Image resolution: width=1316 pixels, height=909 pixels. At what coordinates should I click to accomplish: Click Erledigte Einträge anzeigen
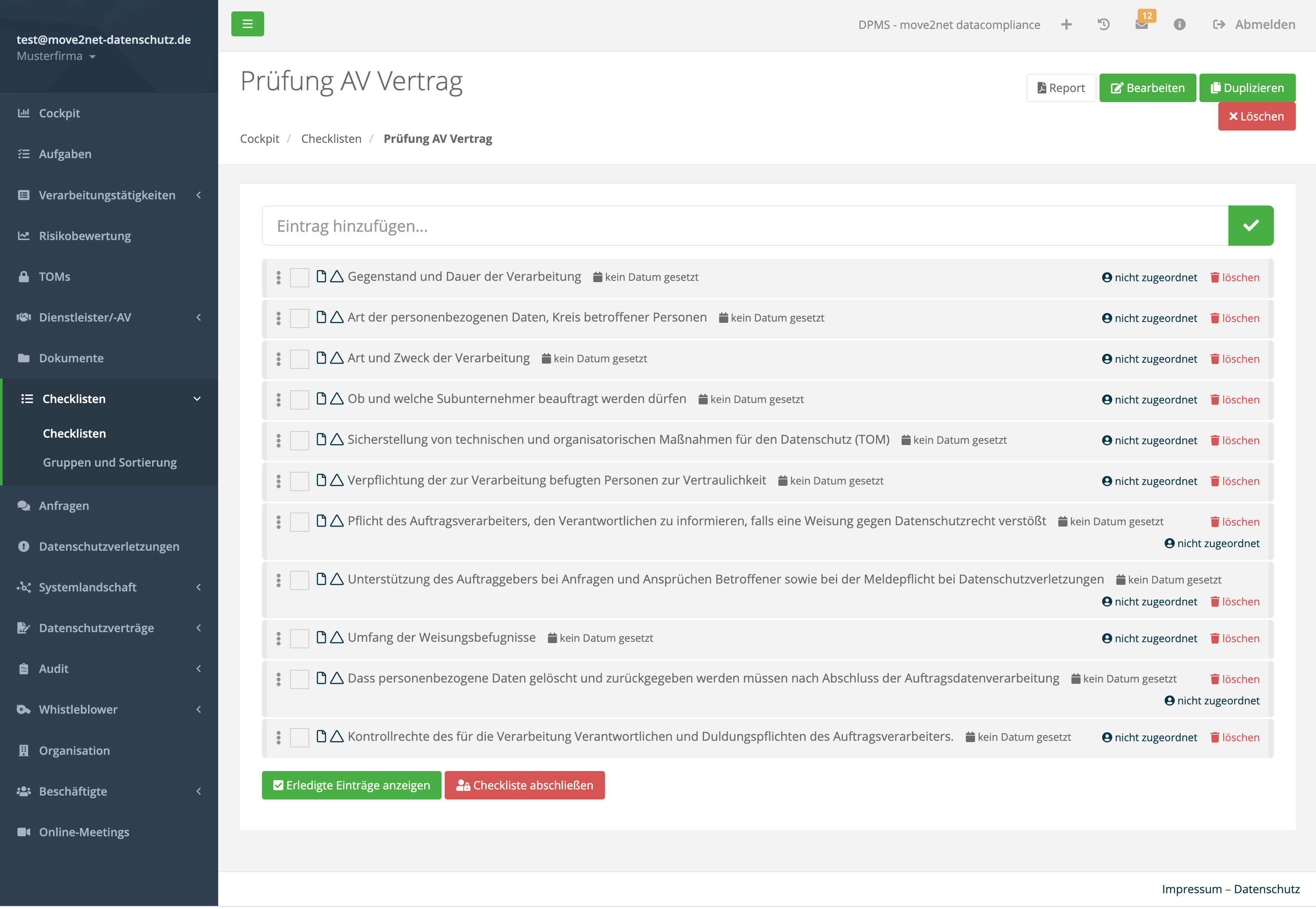click(351, 785)
